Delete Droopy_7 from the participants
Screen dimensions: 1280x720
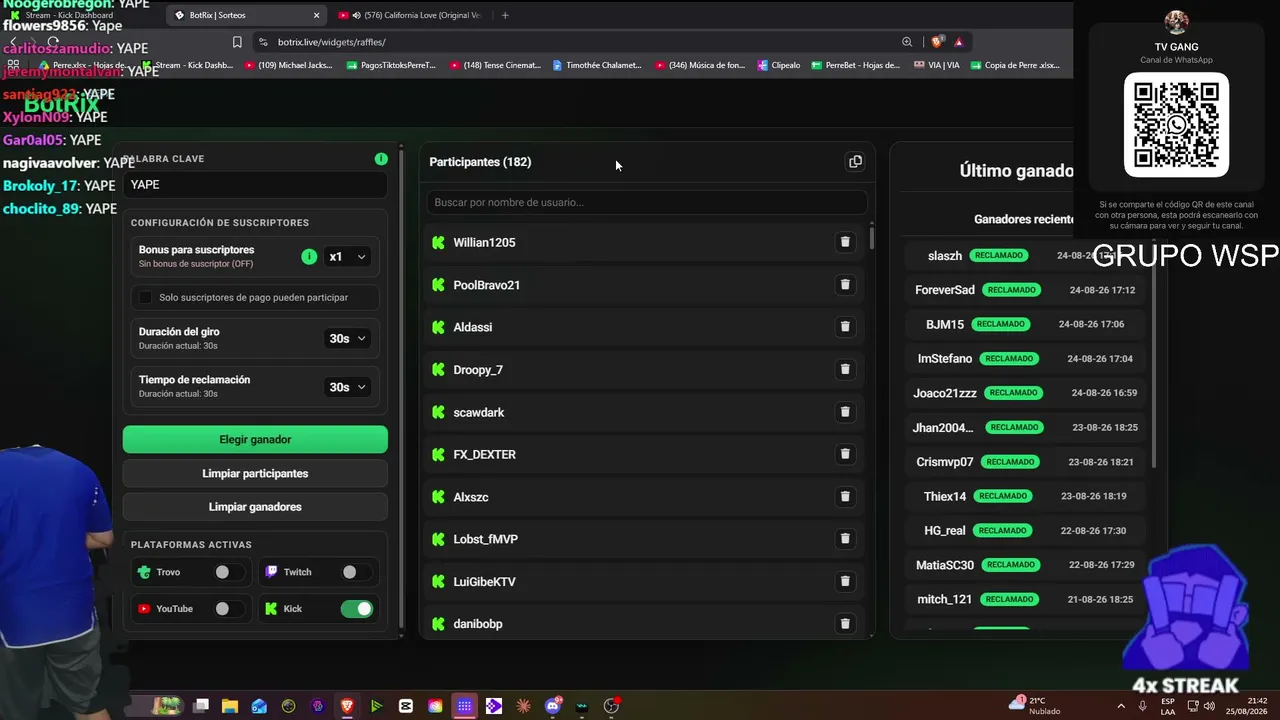(845, 369)
